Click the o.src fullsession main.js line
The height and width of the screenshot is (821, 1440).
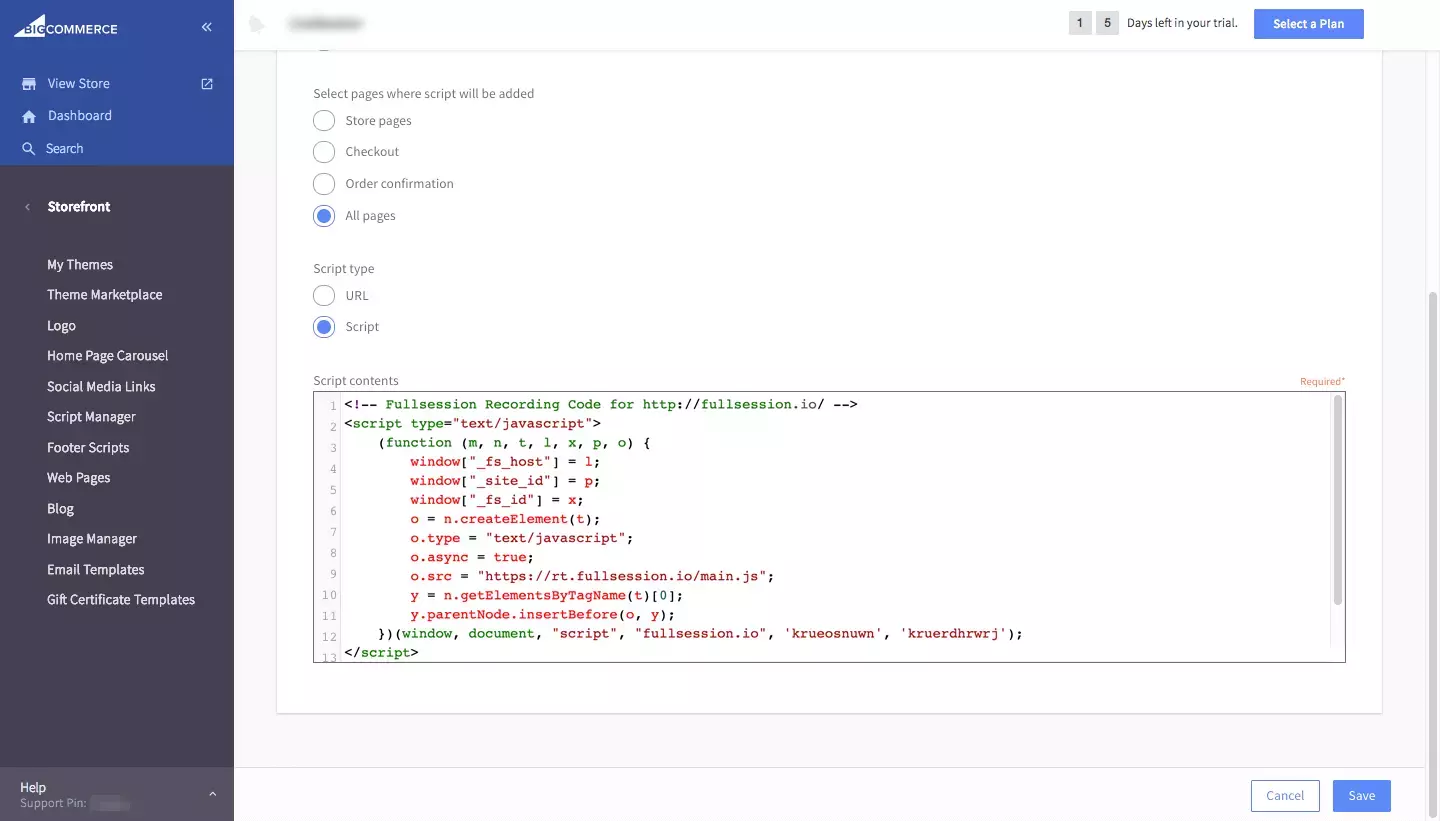click(x=592, y=577)
